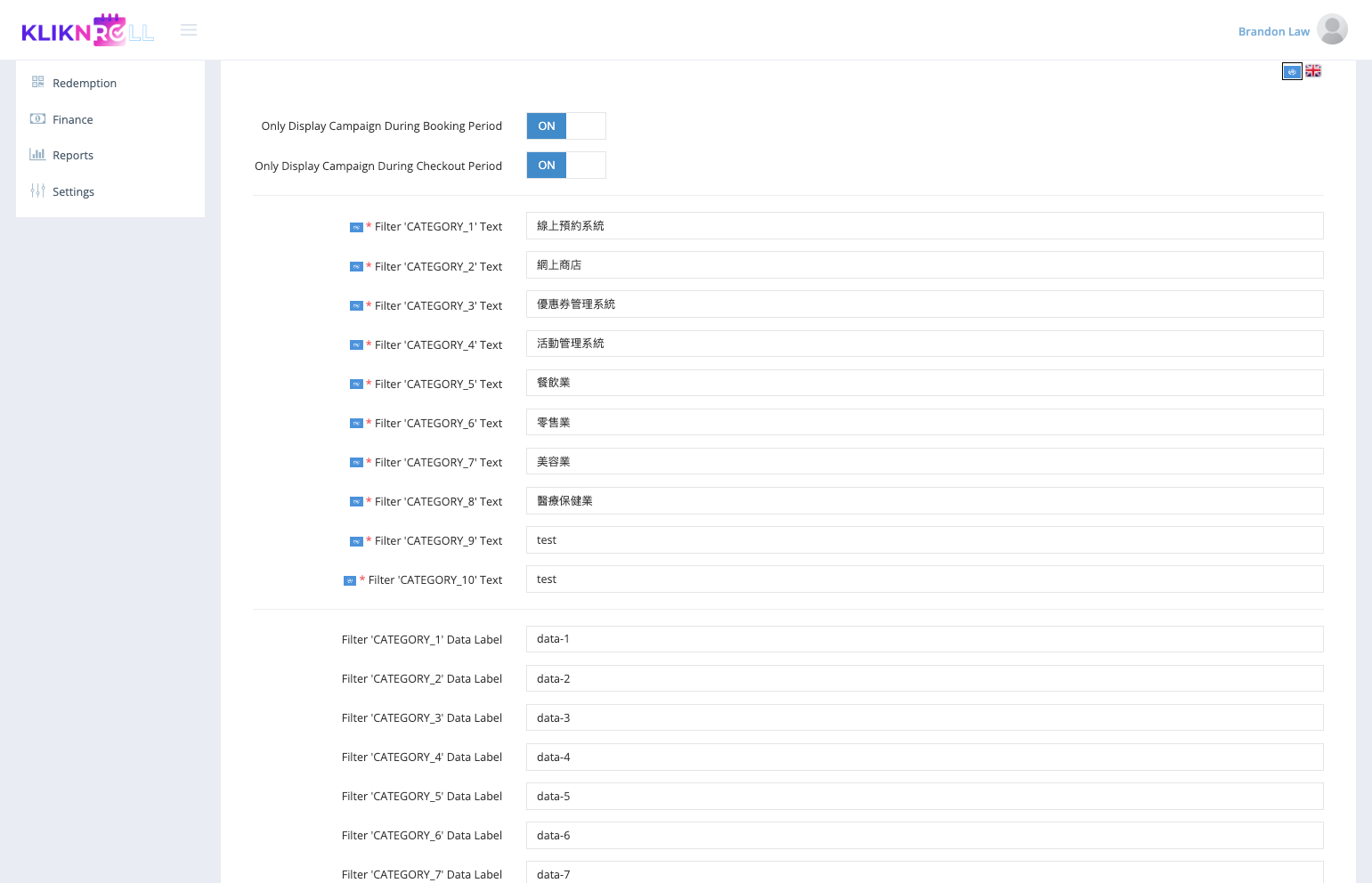Edit the data-4 Data Label field
The width and height of the screenshot is (1372, 883).
pos(924,757)
